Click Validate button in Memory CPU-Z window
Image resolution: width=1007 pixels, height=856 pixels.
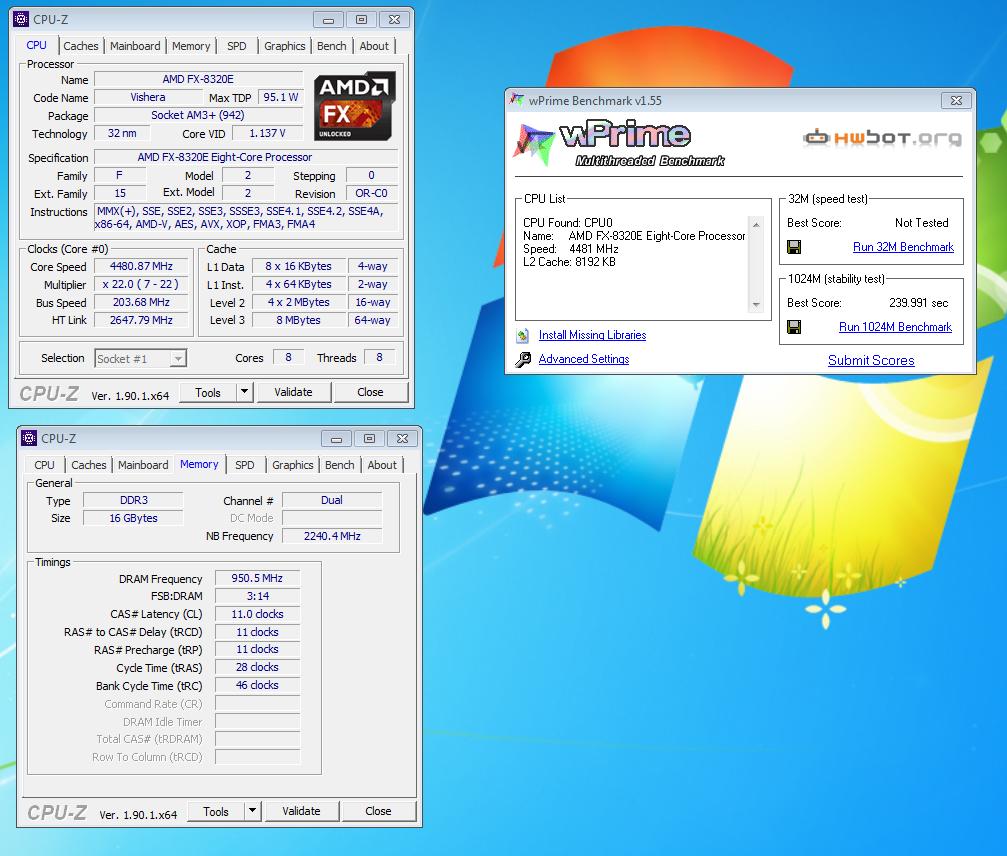click(301, 810)
